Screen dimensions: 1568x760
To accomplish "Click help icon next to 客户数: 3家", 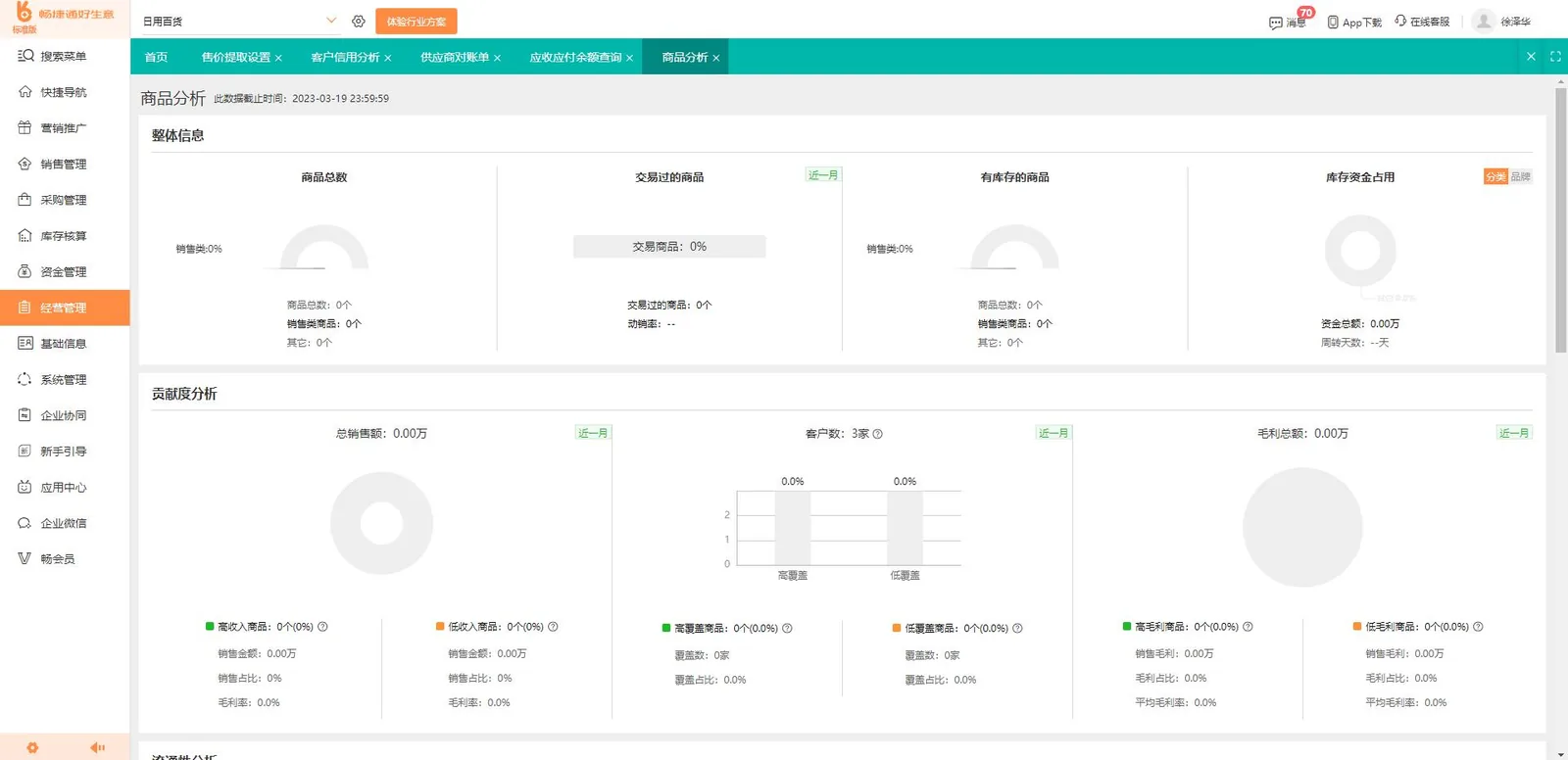I will pos(877,434).
